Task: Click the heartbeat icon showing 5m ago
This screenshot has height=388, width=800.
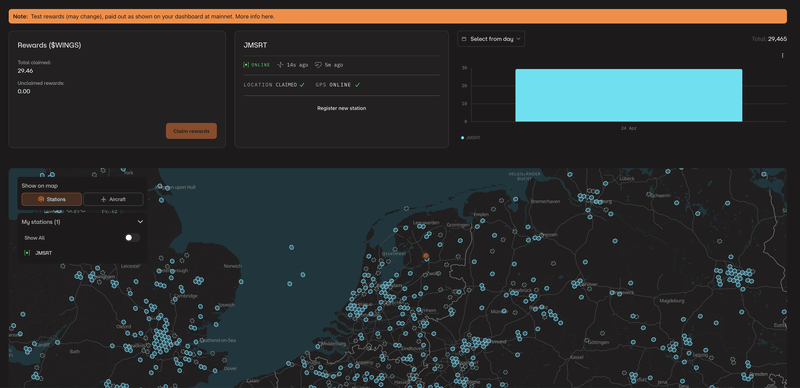Action: tap(318, 65)
